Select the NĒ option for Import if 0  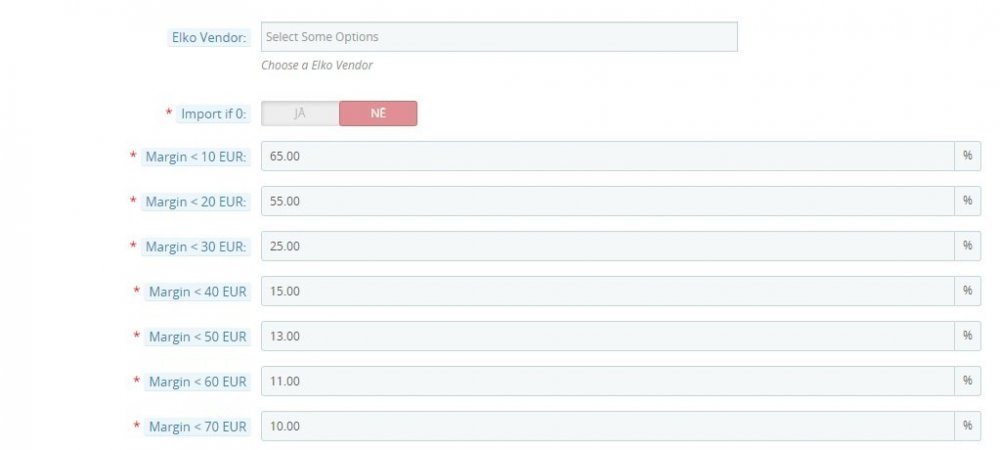pyautogui.click(x=378, y=114)
